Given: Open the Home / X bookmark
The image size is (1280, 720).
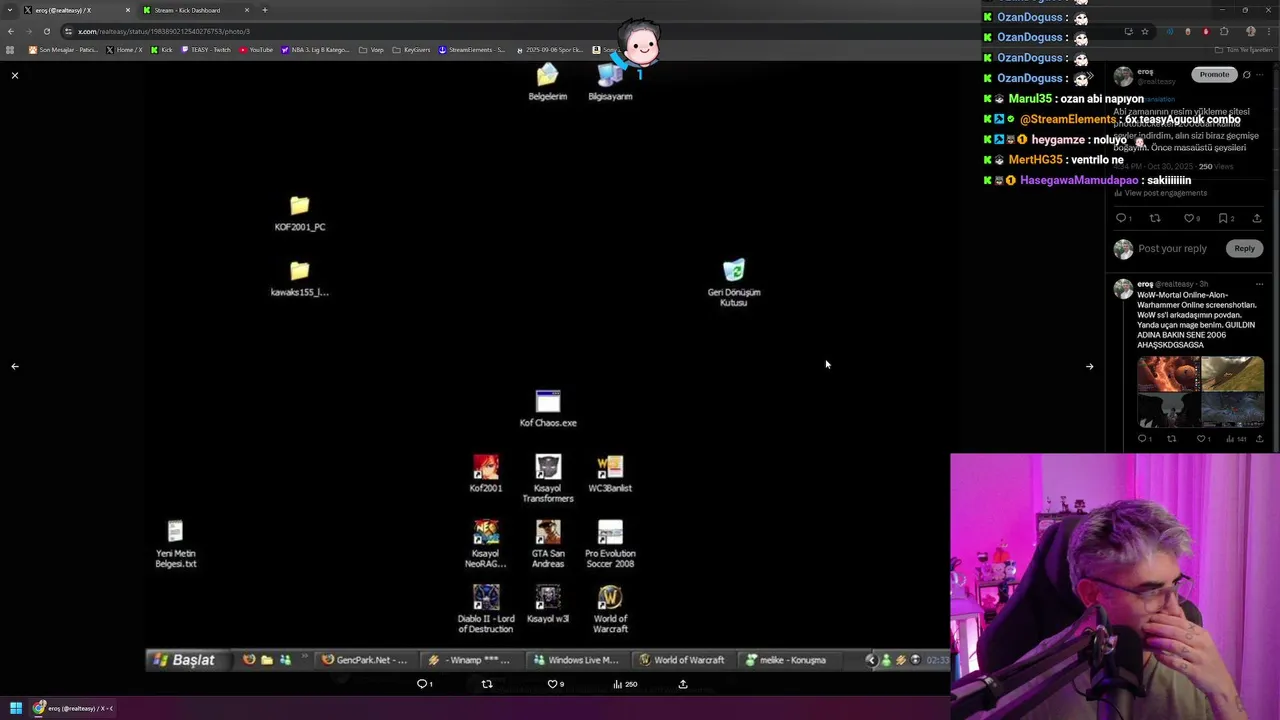Looking at the screenshot, I should [x=124, y=49].
